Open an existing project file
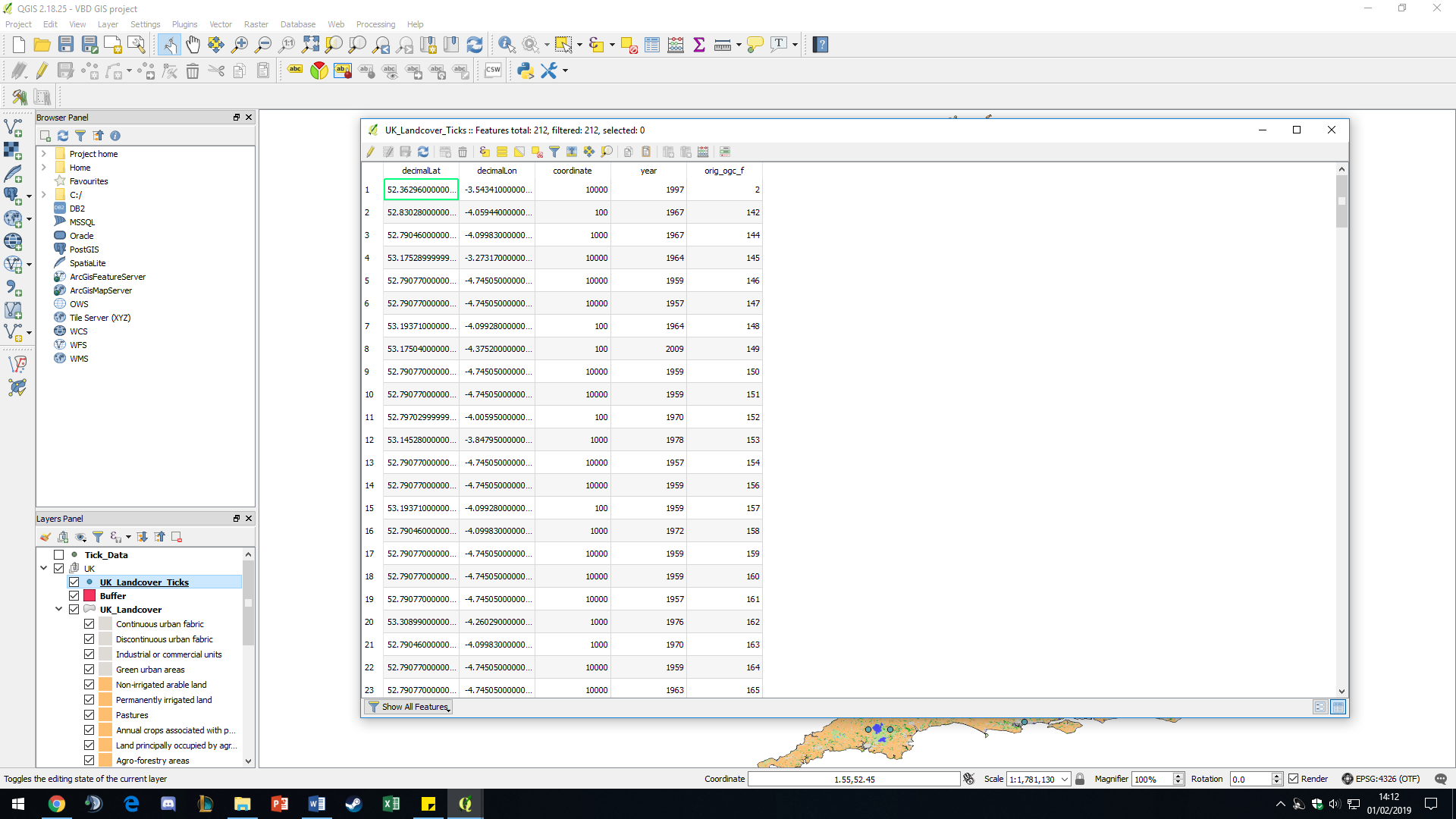The height and width of the screenshot is (819, 1456). coord(42,45)
